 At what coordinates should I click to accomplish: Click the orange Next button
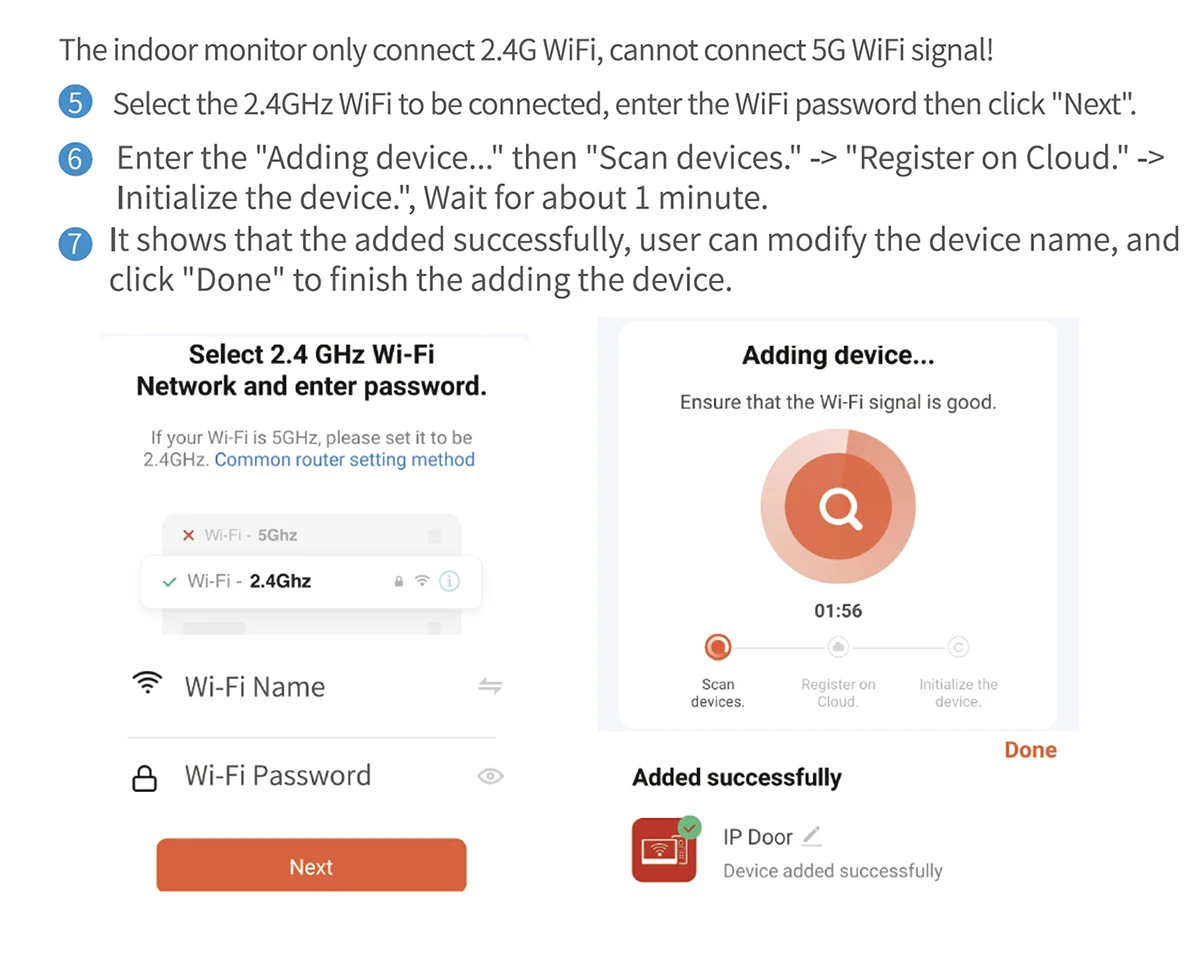pos(311,865)
